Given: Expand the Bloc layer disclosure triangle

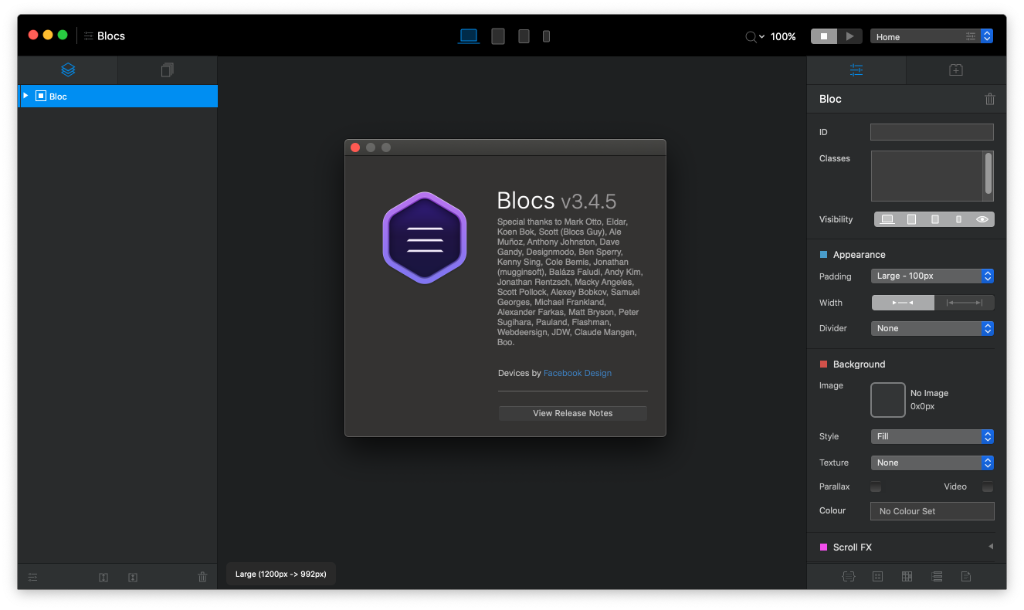Looking at the screenshot, I should [x=26, y=96].
